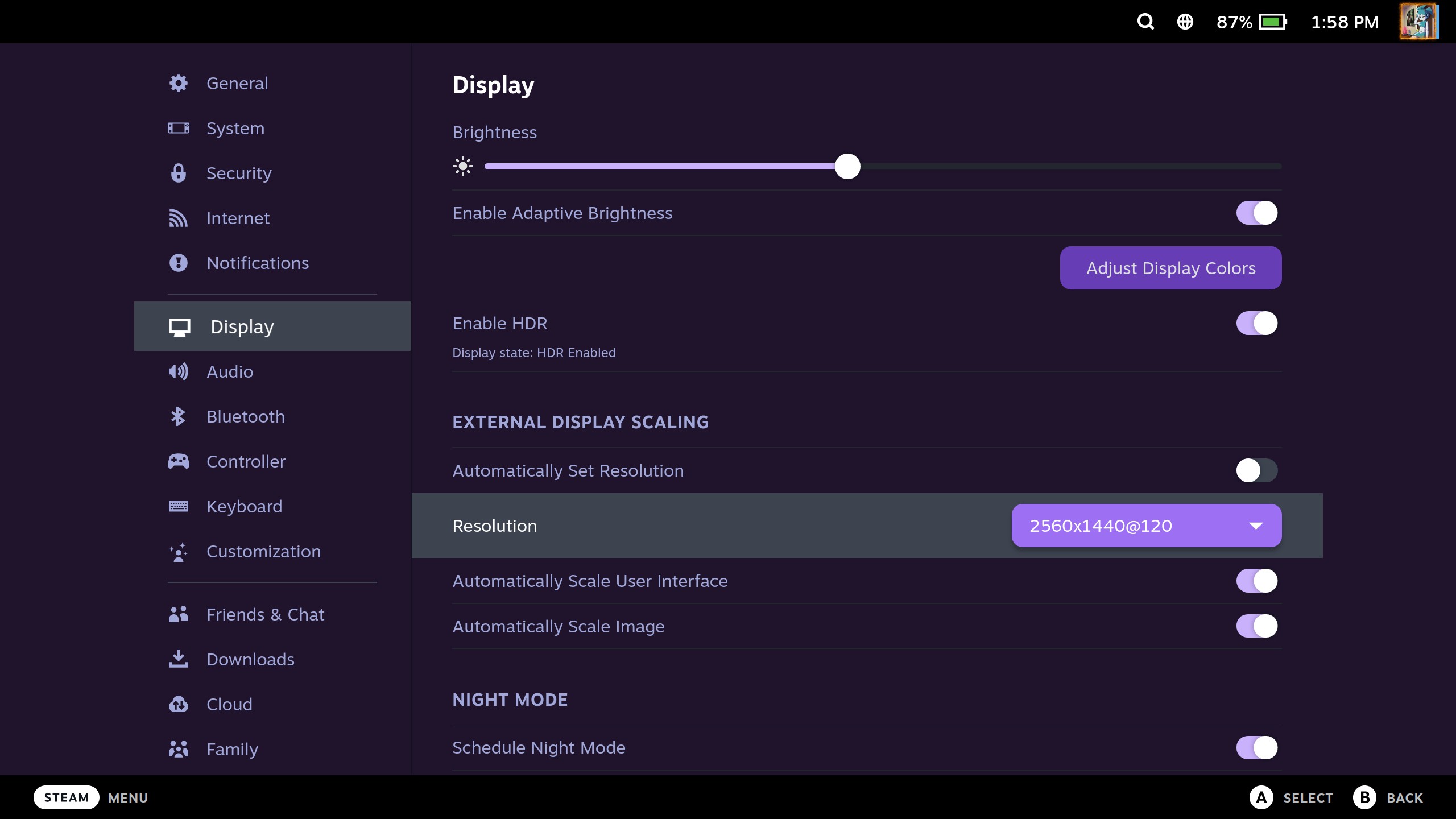
Task: Toggle Automatically Scale User Interface
Action: click(1257, 581)
